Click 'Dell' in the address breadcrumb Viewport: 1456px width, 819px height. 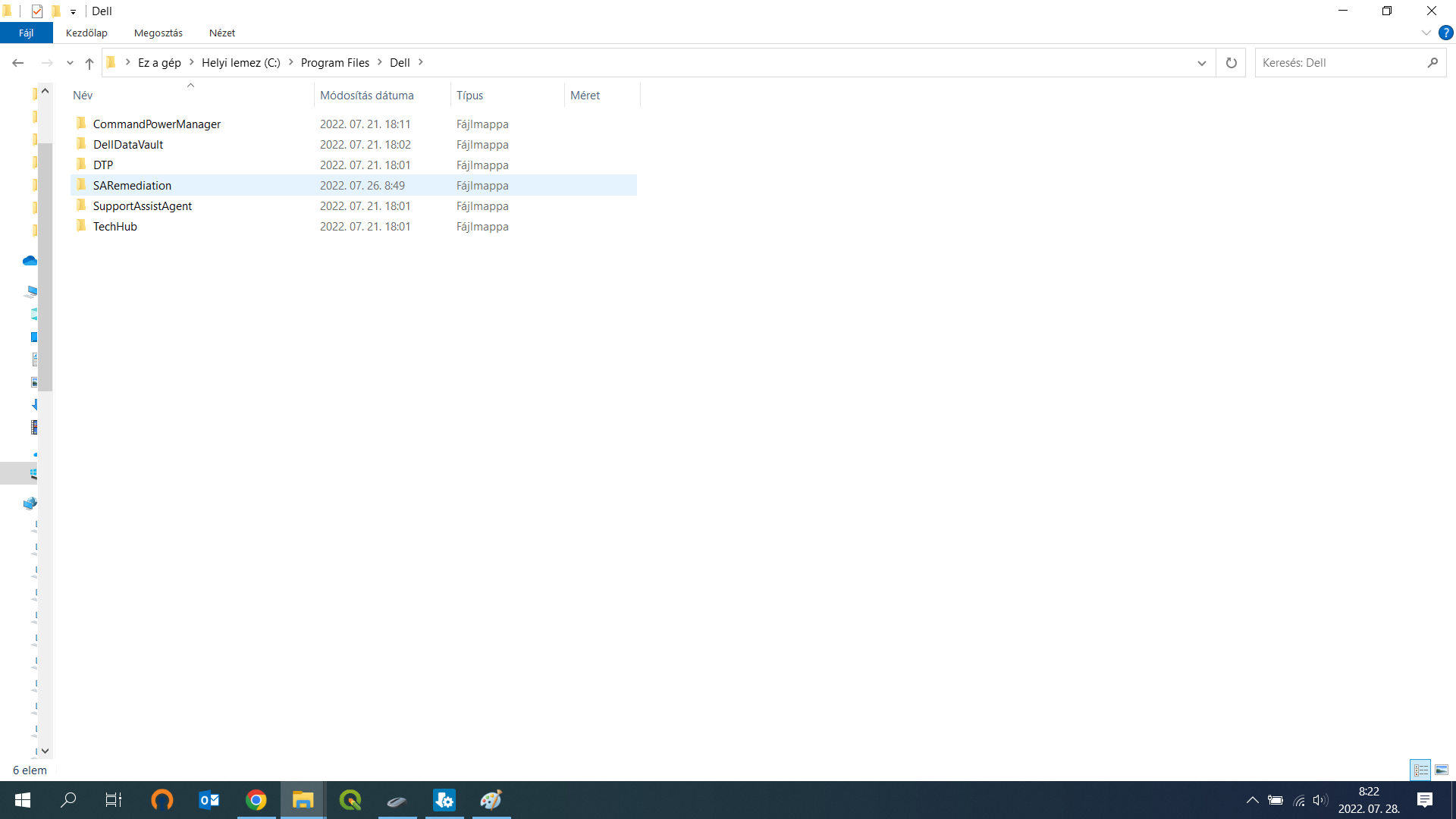pyautogui.click(x=400, y=62)
